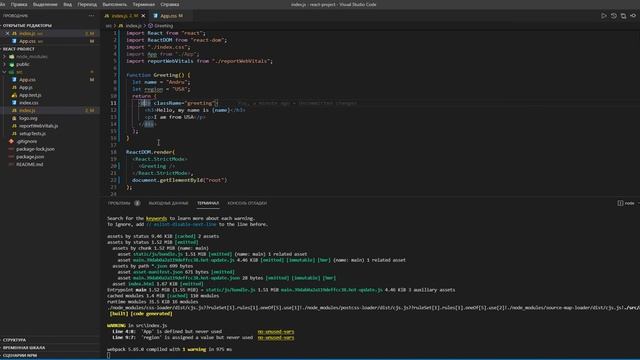The width and height of the screenshot is (640, 360).
Task: Open setupTests.js in the file tree
Action: click(32, 133)
